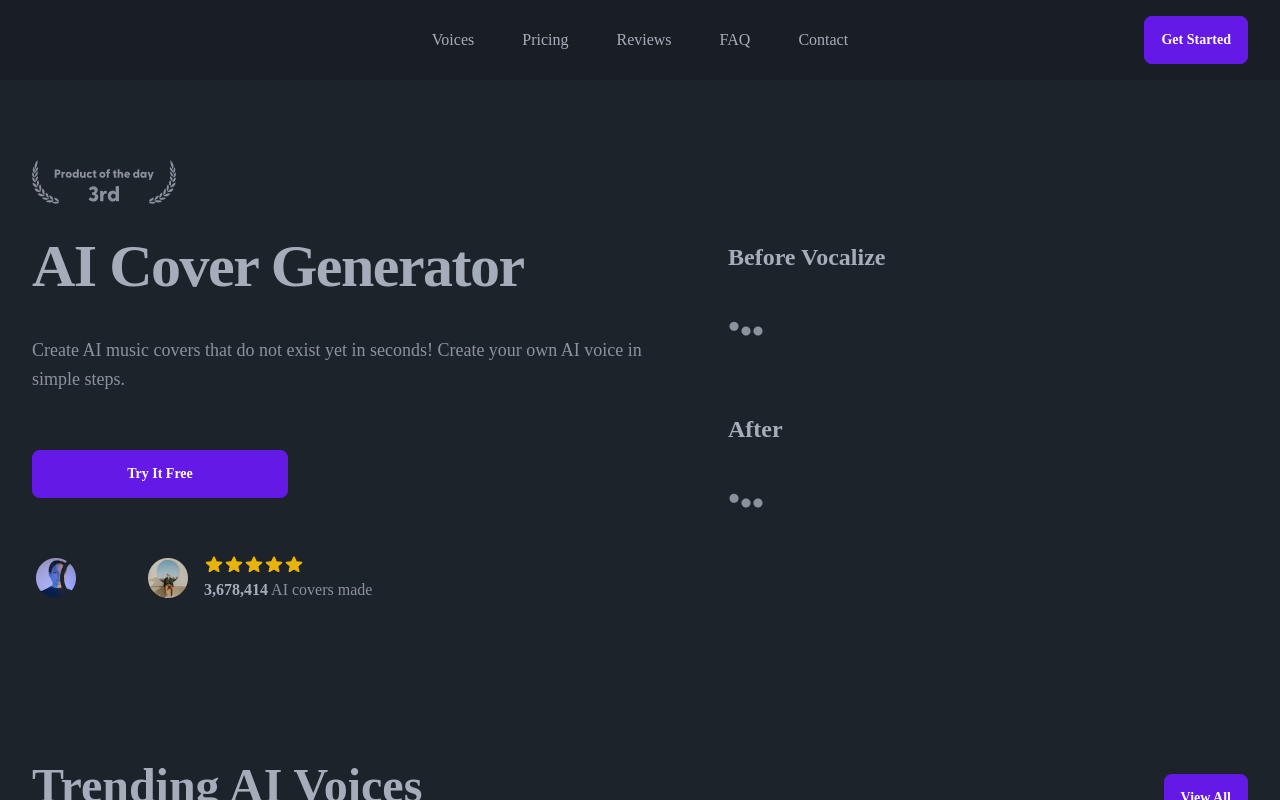The height and width of the screenshot is (800, 1280).
Task: Go to the Pricing section
Action: pos(545,40)
